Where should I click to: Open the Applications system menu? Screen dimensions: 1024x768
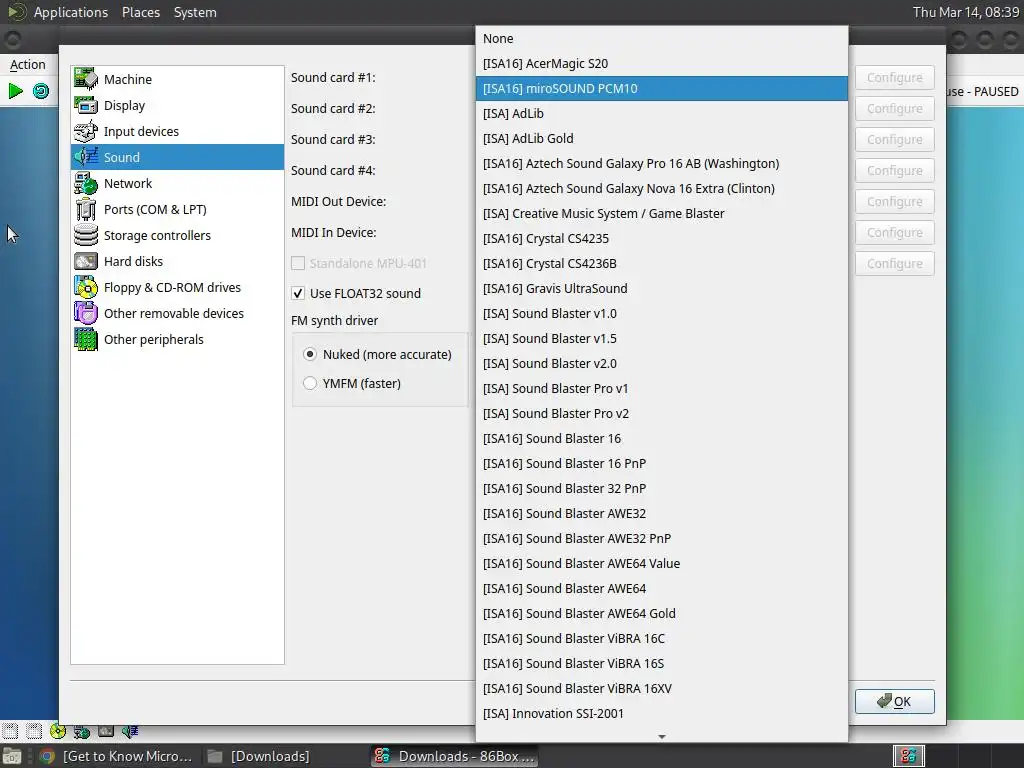click(71, 12)
